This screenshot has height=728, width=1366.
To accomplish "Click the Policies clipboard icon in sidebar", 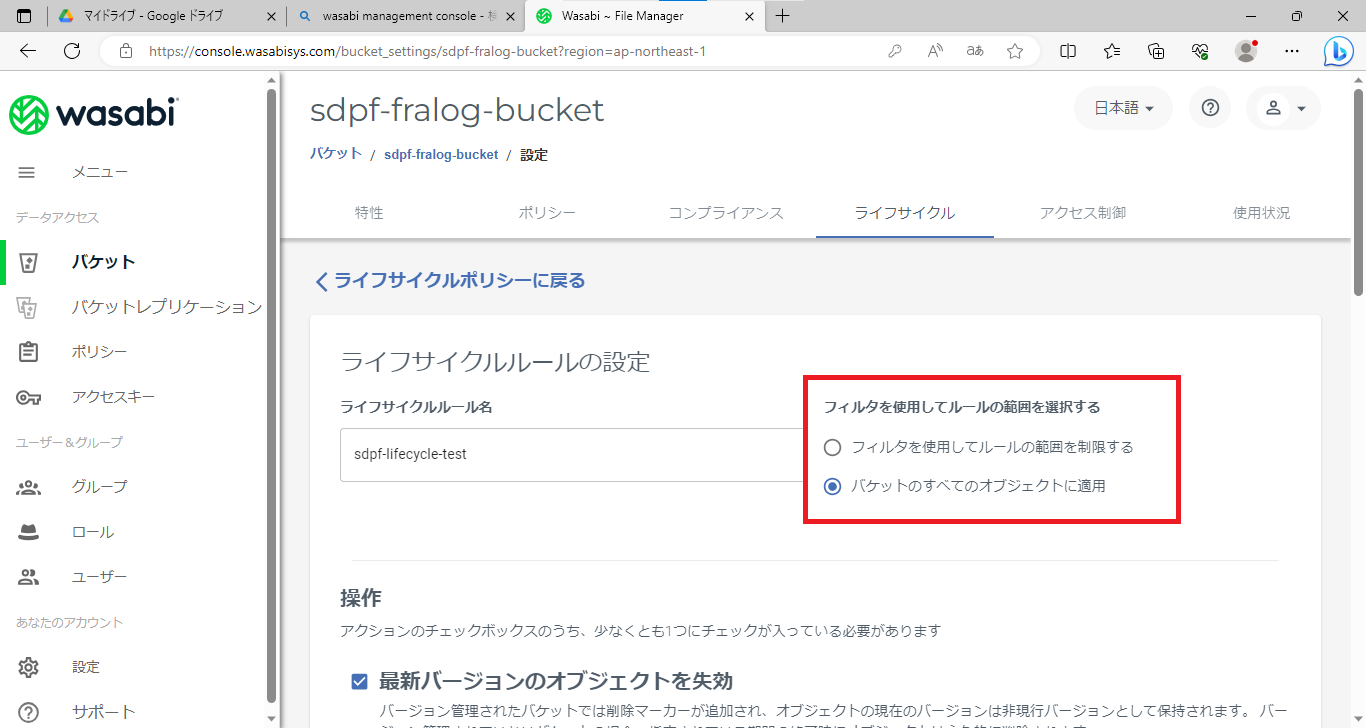I will pos(28,352).
